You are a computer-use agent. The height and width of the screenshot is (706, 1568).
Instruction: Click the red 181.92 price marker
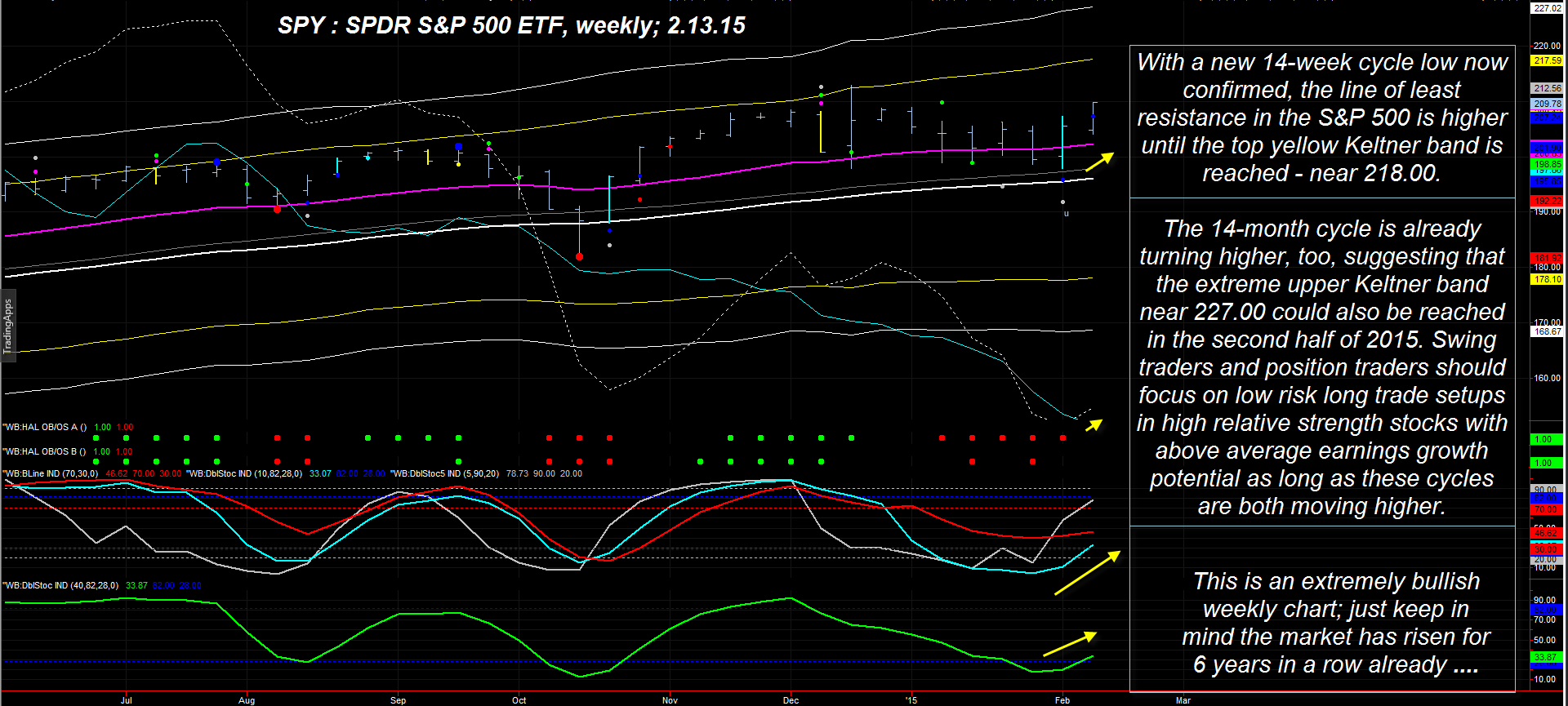pos(1547,258)
